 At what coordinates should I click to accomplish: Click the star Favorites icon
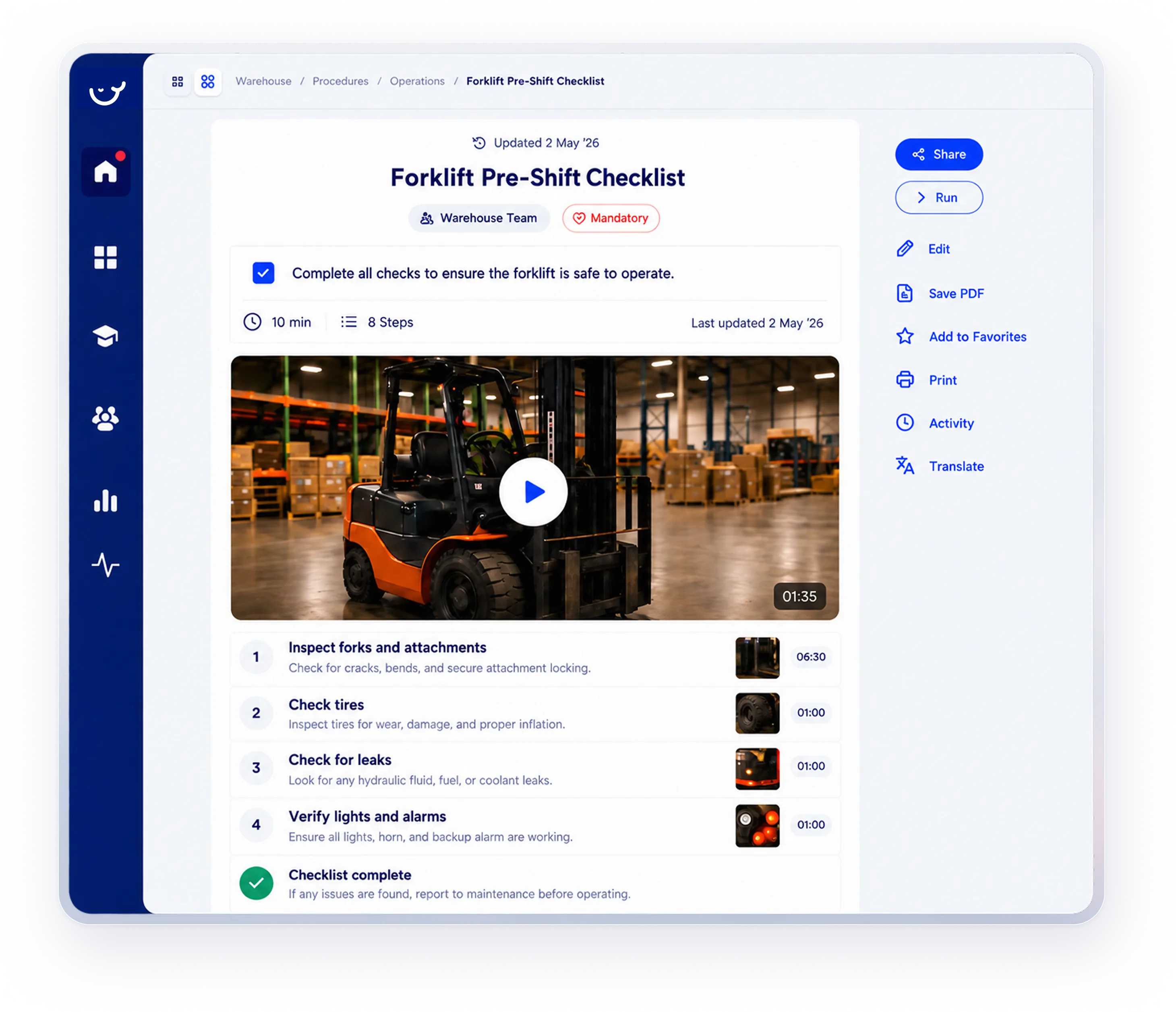coord(905,337)
